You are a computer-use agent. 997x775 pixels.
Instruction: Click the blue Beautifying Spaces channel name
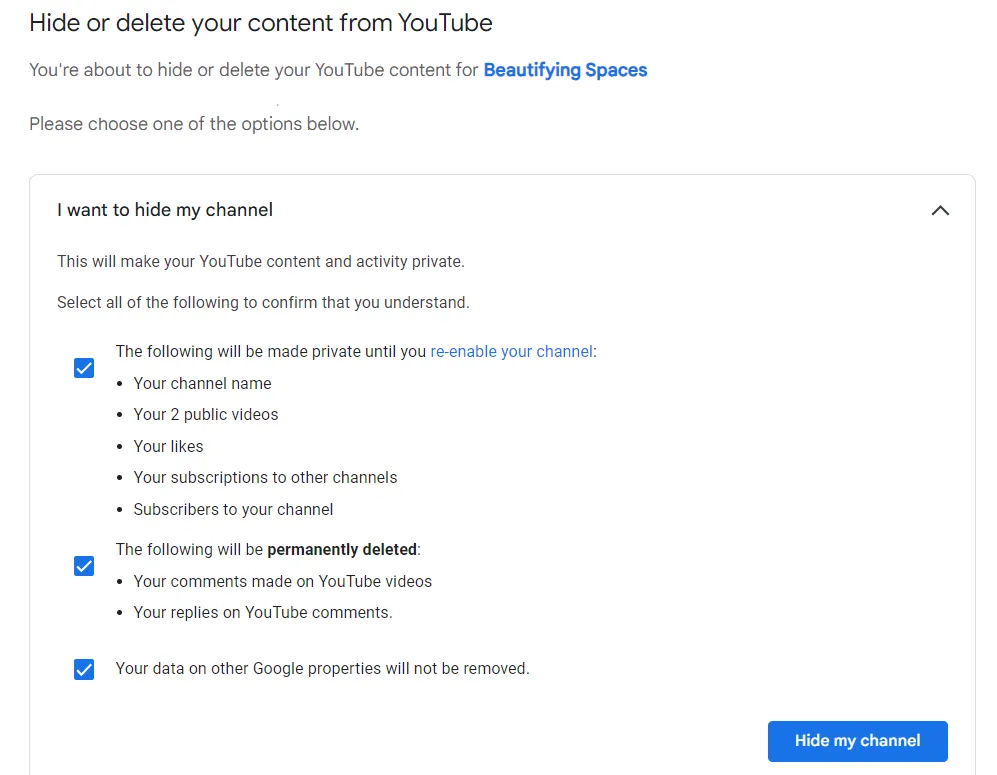[x=565, y=70]
